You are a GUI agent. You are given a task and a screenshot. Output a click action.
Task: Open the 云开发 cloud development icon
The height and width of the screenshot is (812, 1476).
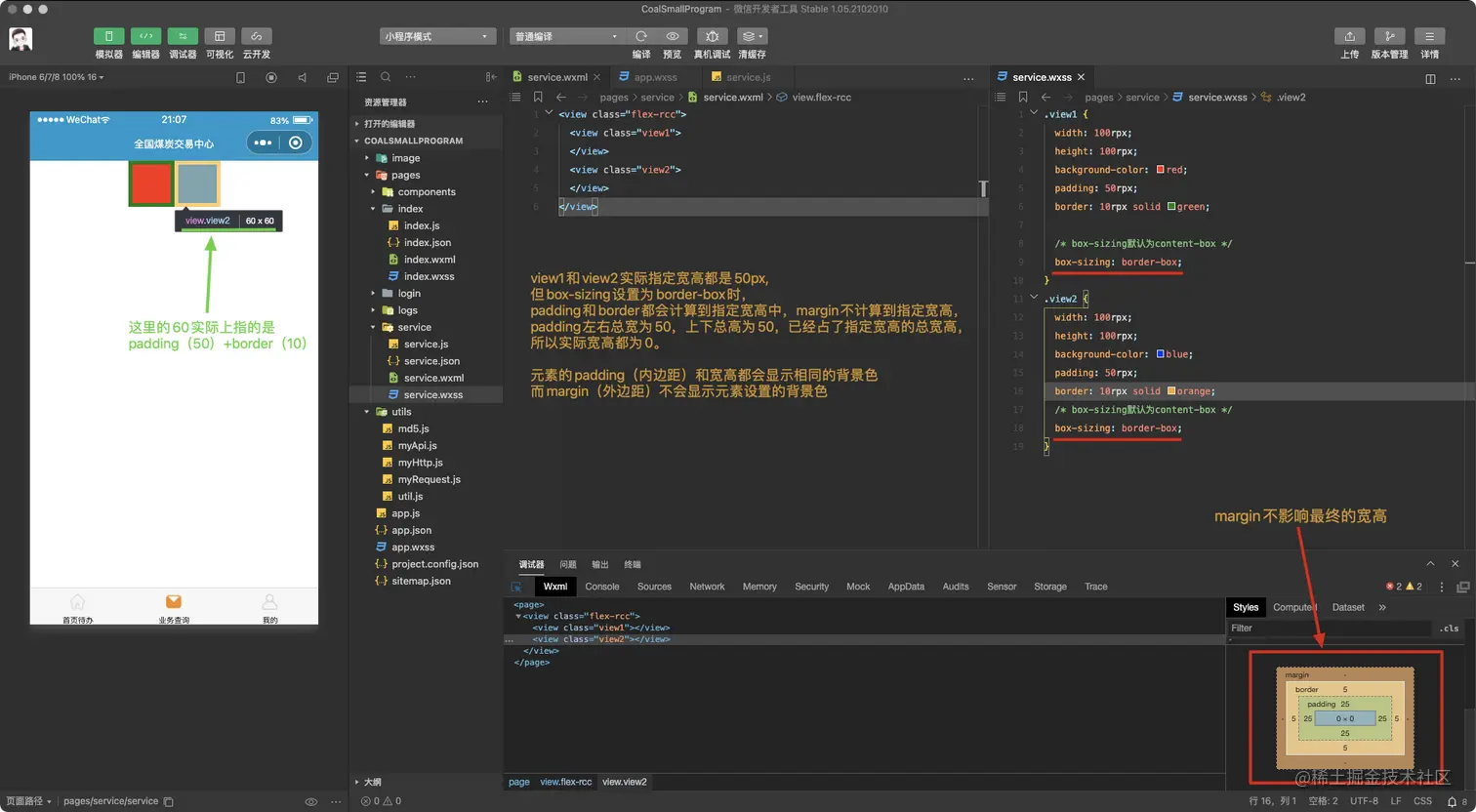pos(257,36)
